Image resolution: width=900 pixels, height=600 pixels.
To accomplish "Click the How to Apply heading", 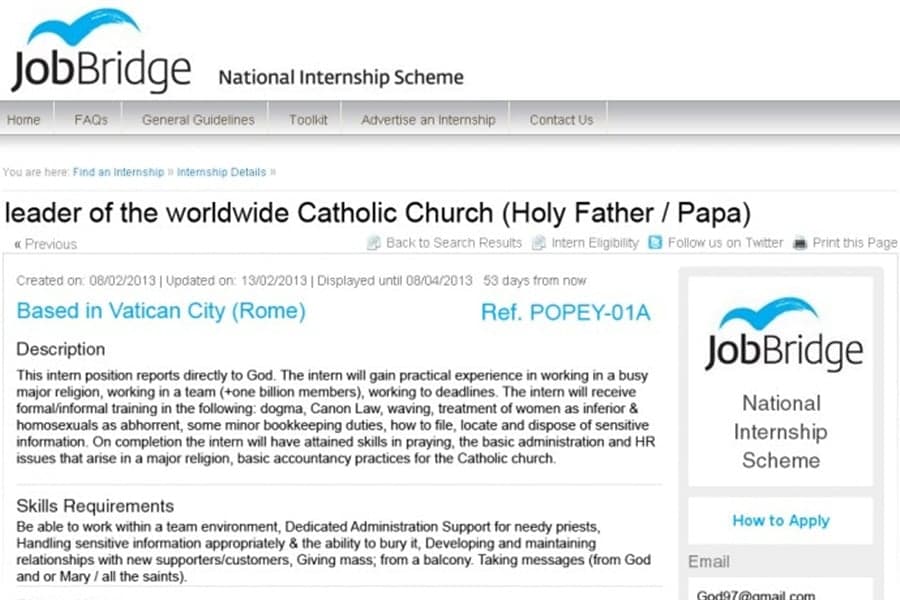I will click(x=781, y=520).
